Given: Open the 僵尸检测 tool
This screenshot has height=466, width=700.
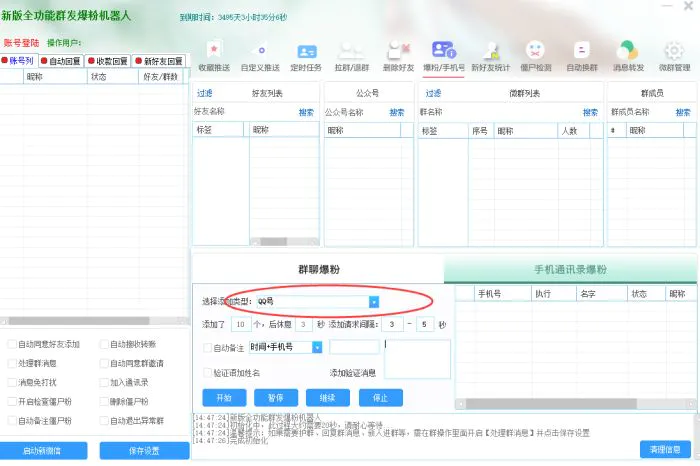Looking at the screenshot, I should click(x=536, y=56).
